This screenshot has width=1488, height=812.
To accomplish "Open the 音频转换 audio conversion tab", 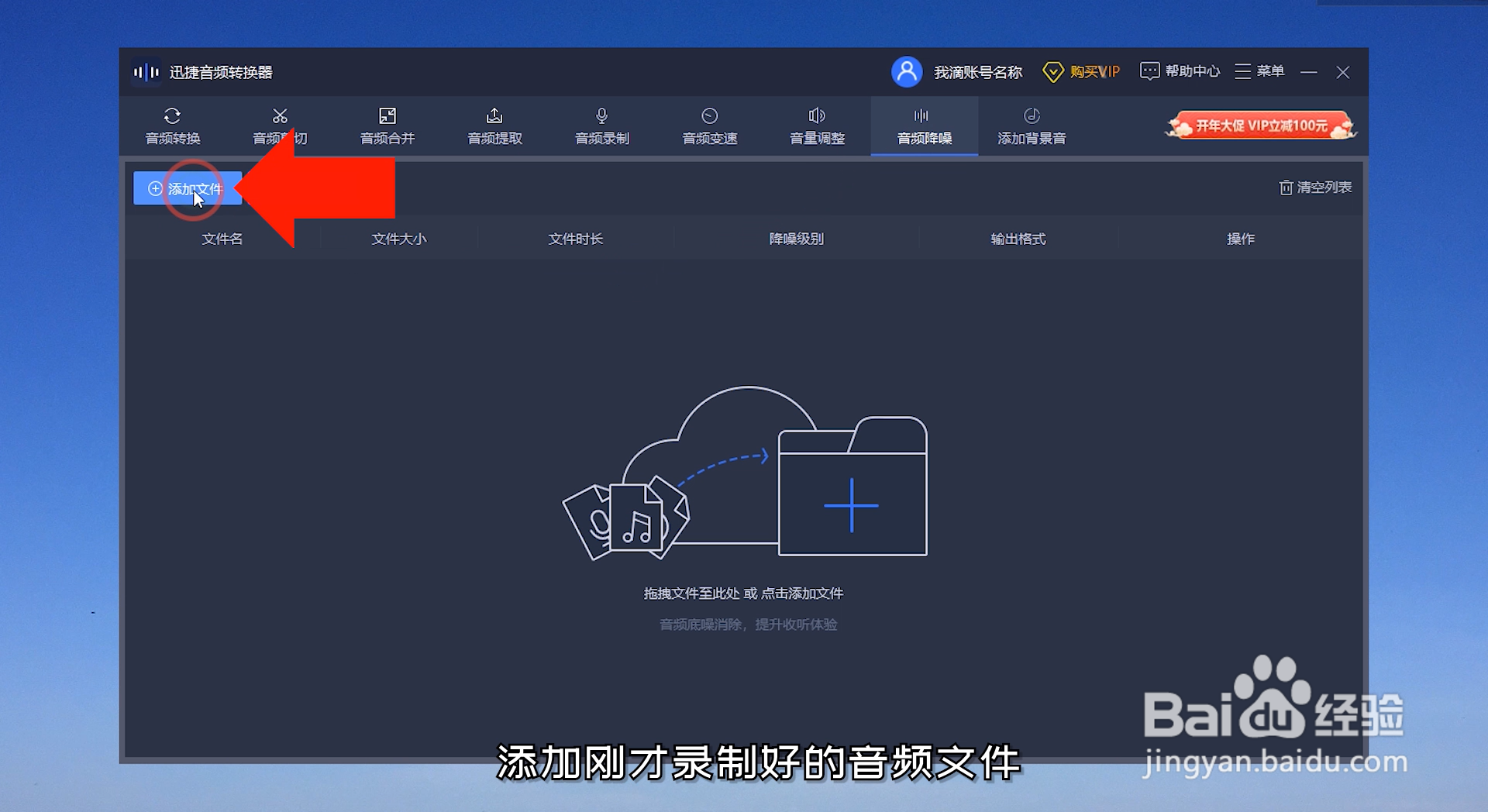I will [173, 126].
